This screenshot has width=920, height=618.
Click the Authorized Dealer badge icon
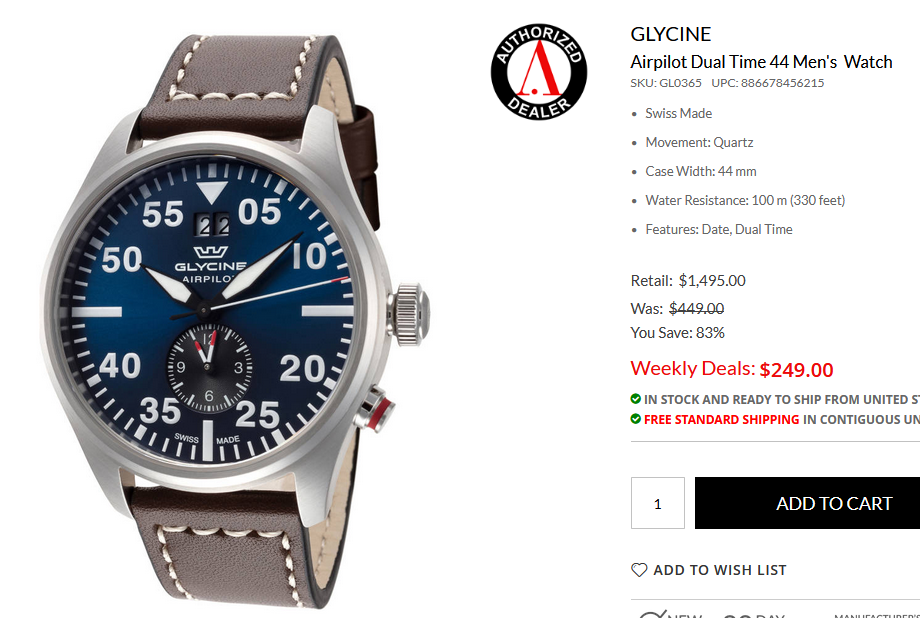[x=539, y=72]
